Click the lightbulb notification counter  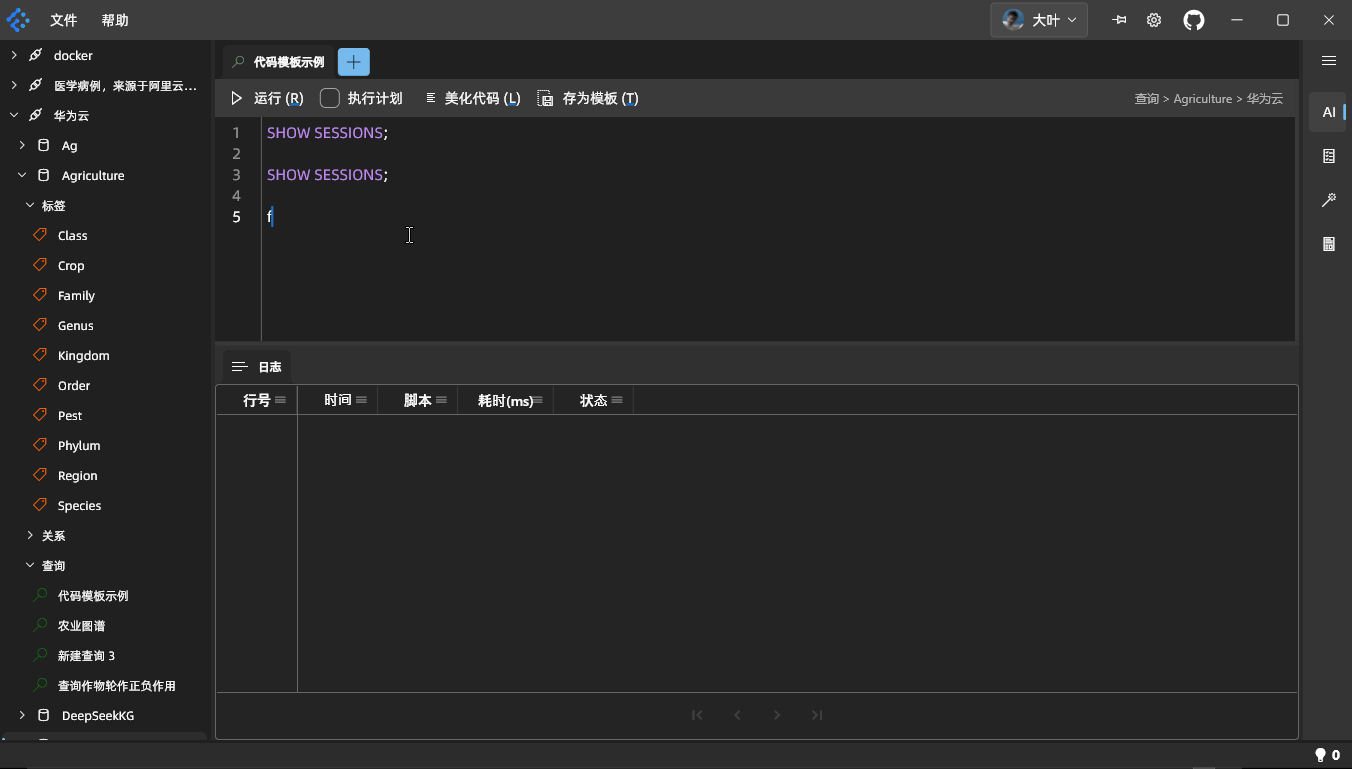[1327, 755]
